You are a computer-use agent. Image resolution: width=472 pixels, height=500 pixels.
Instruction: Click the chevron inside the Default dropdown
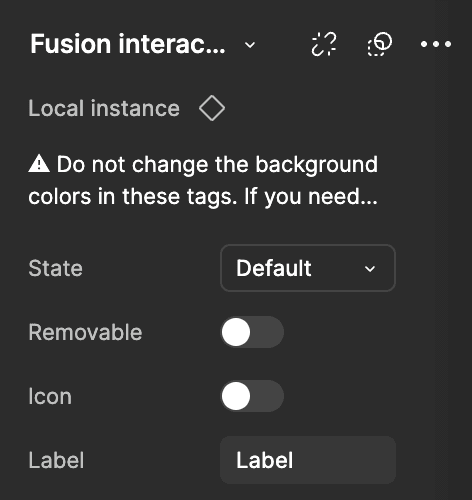pos(370,269)
